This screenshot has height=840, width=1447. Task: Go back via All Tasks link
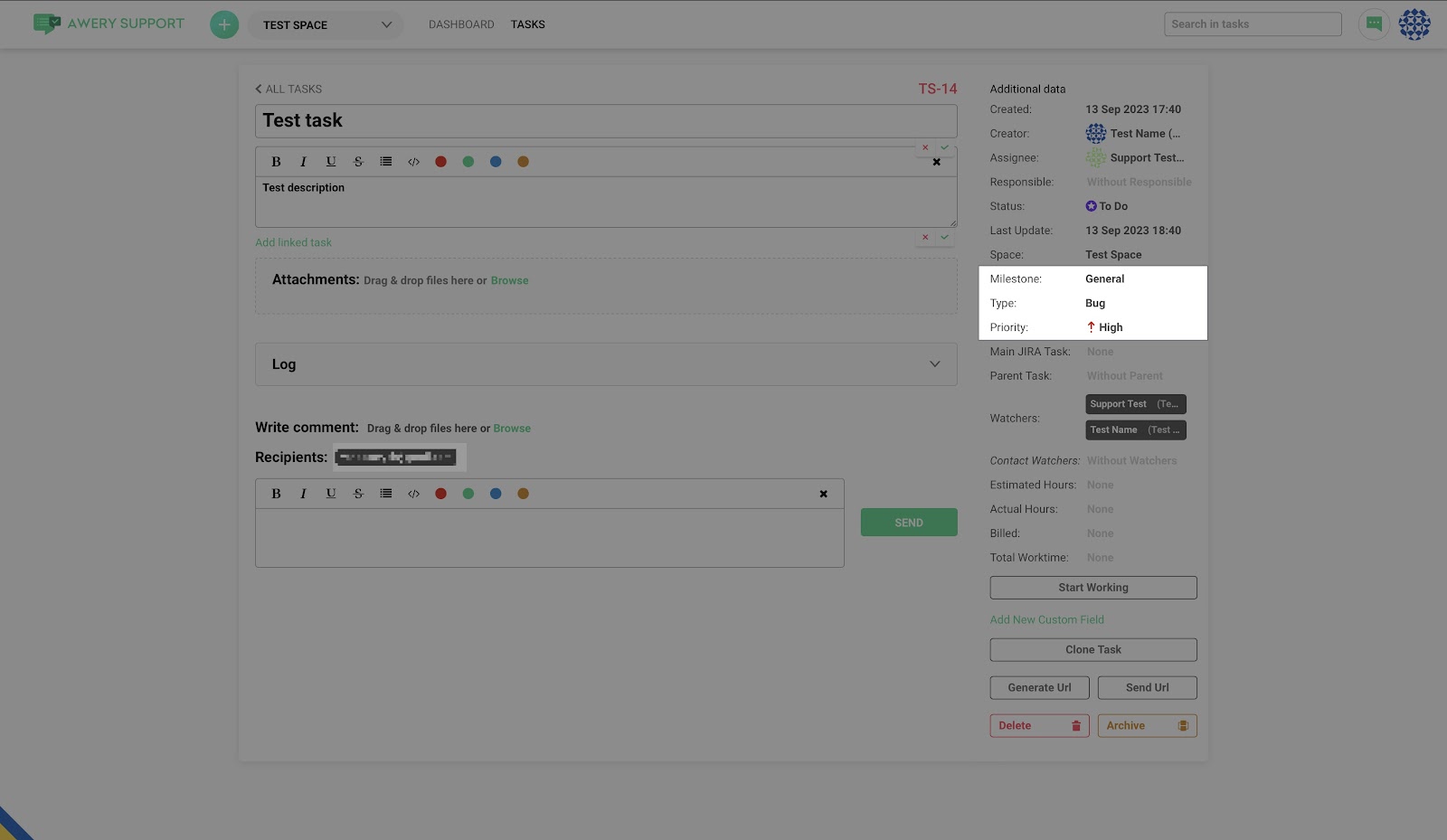(x=288, y=89)
